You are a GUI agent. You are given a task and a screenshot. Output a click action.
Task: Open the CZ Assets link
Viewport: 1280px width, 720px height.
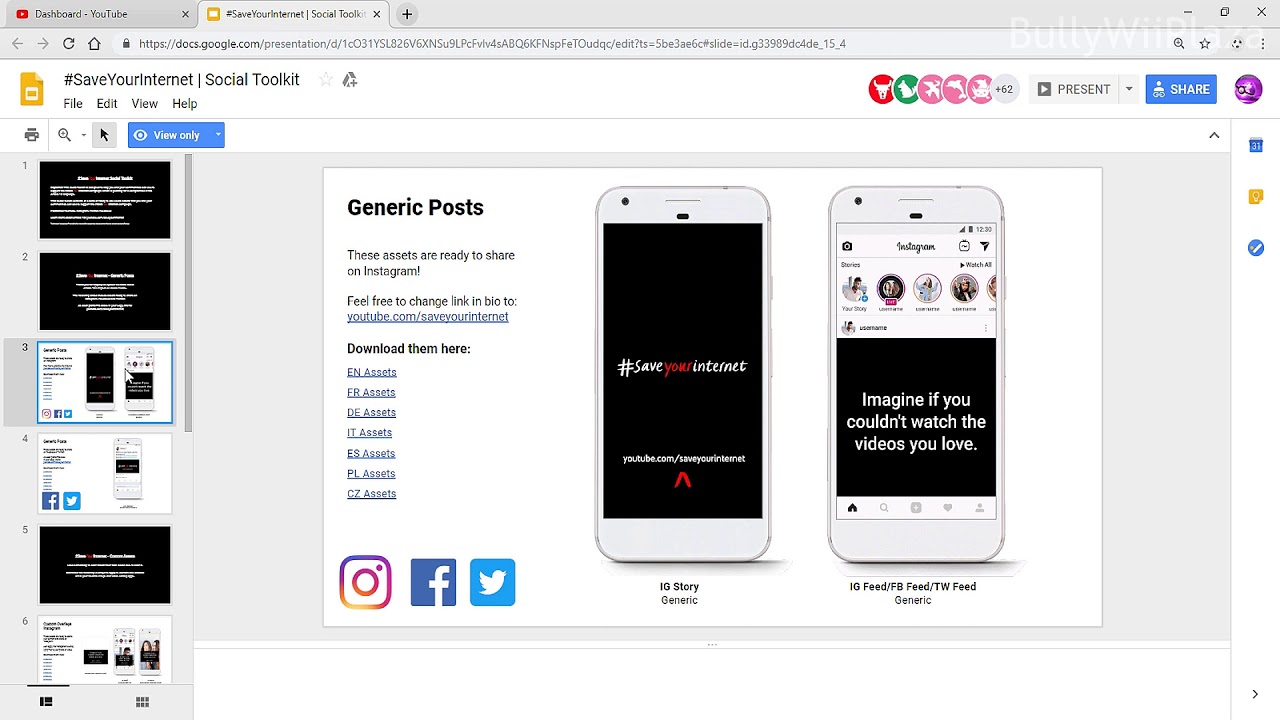pyautogui.click(x=371, y=494)
